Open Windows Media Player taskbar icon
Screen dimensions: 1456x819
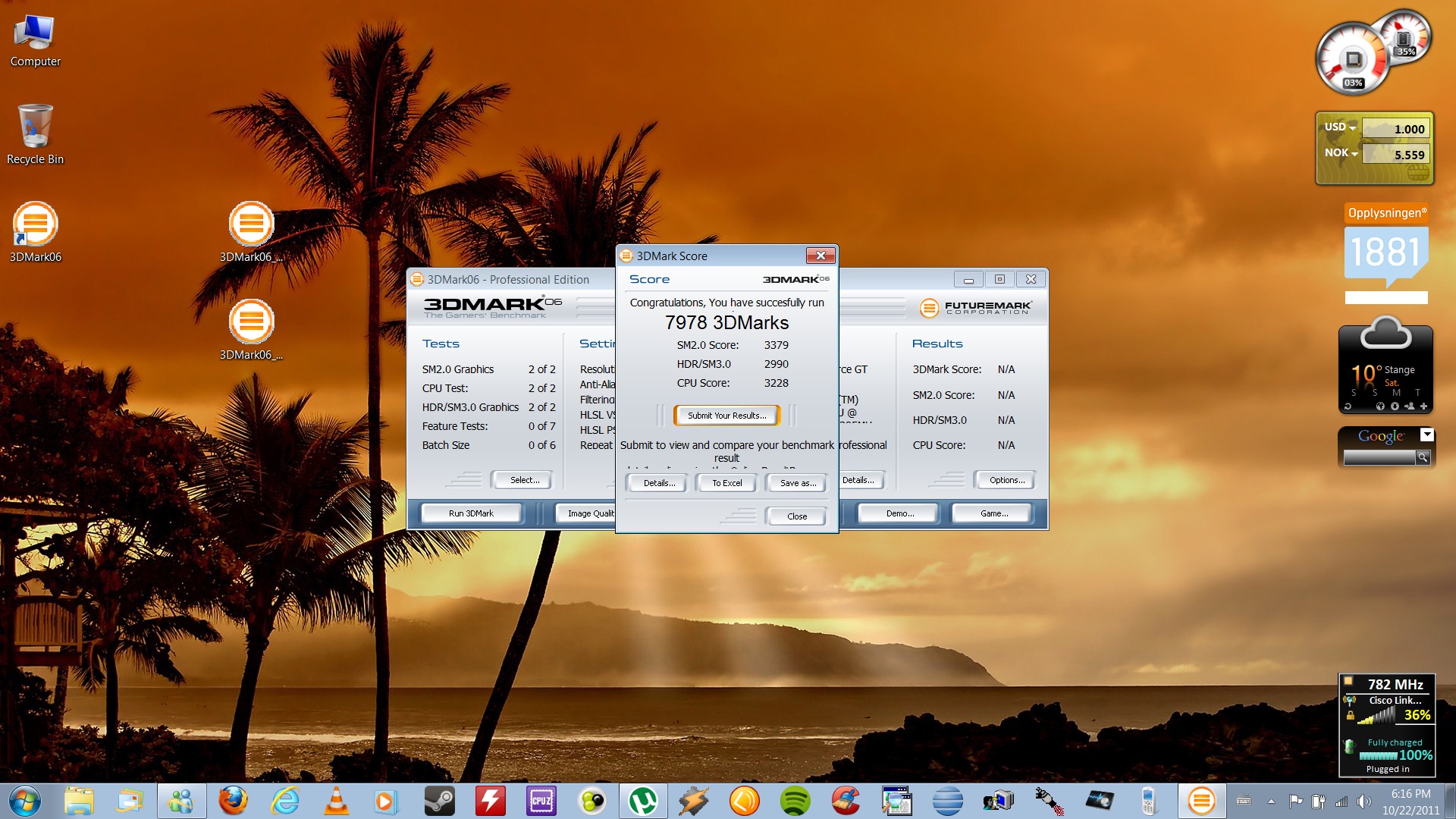(x=386, y=801)
